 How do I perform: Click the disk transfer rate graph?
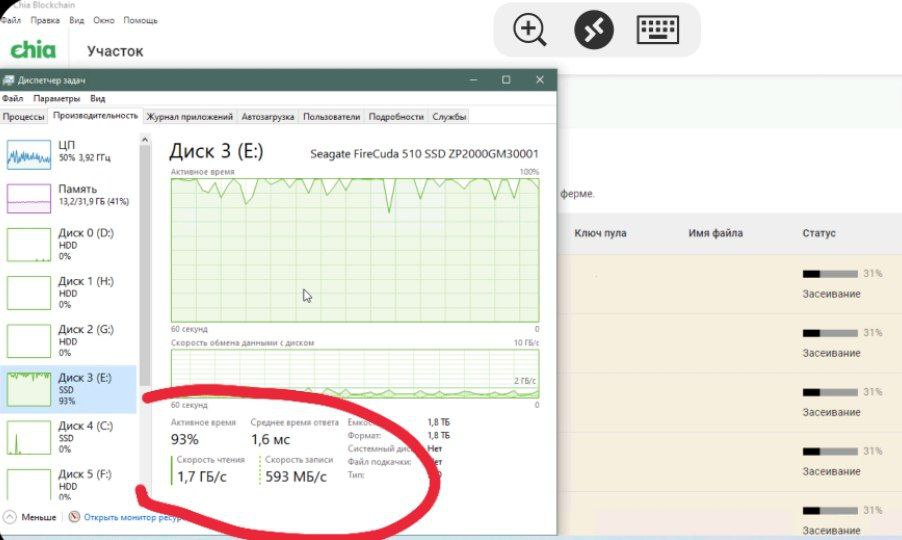355,374
